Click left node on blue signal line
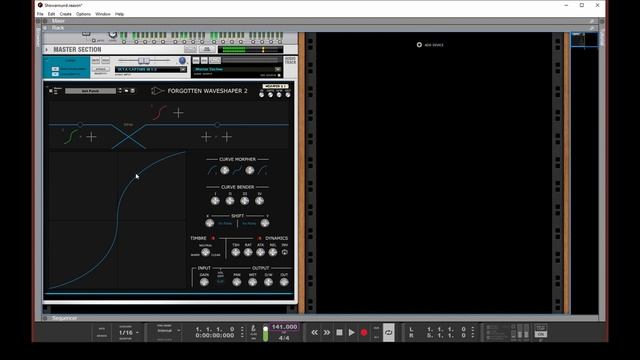640x360 pixels. click(80, 124)
